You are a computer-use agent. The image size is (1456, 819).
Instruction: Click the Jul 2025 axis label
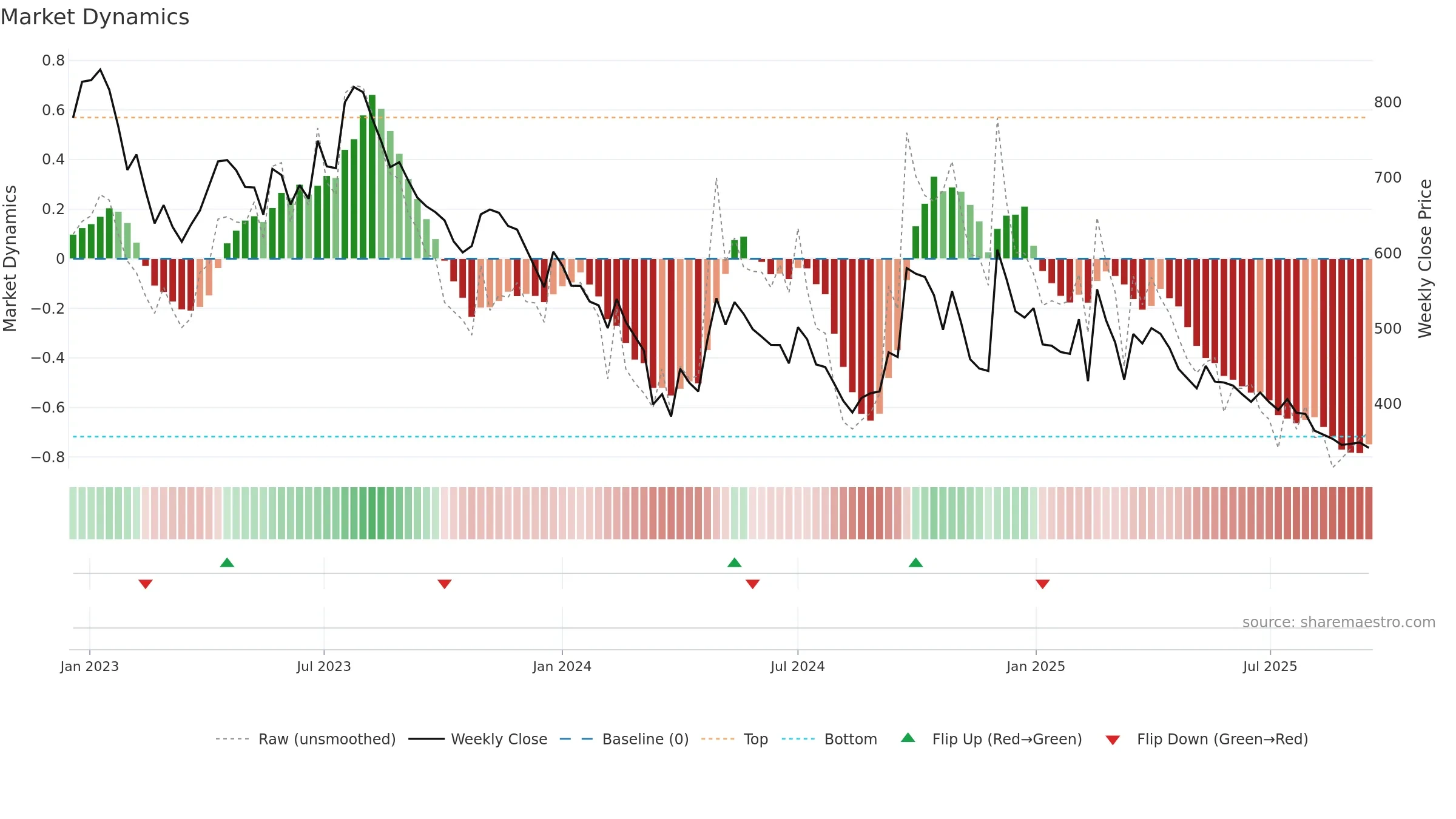pos(1270,666)
